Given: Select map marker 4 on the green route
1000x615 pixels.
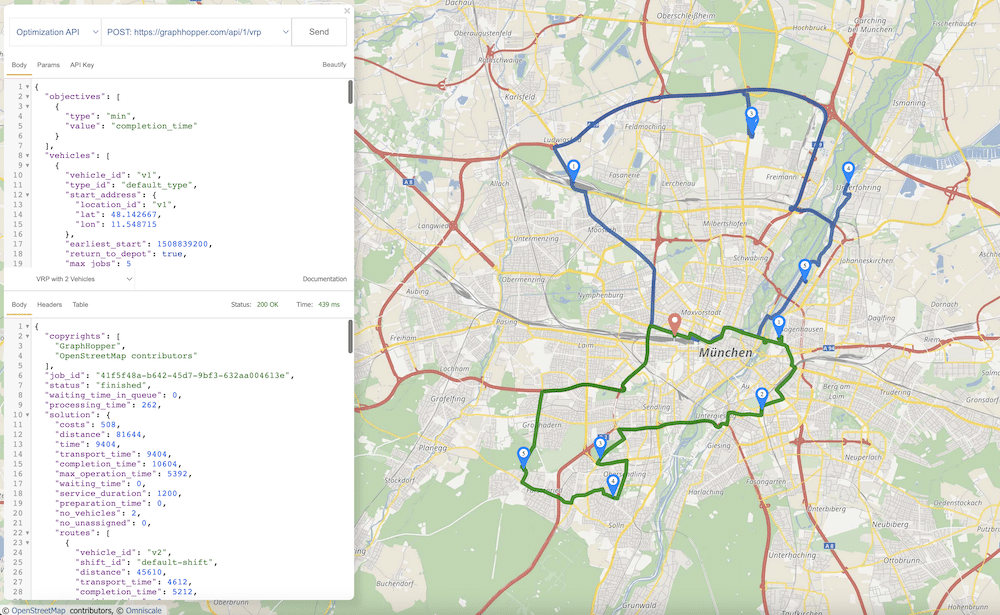Looking at the screenshot, I should pyautogui.click(x=613, y=484).
